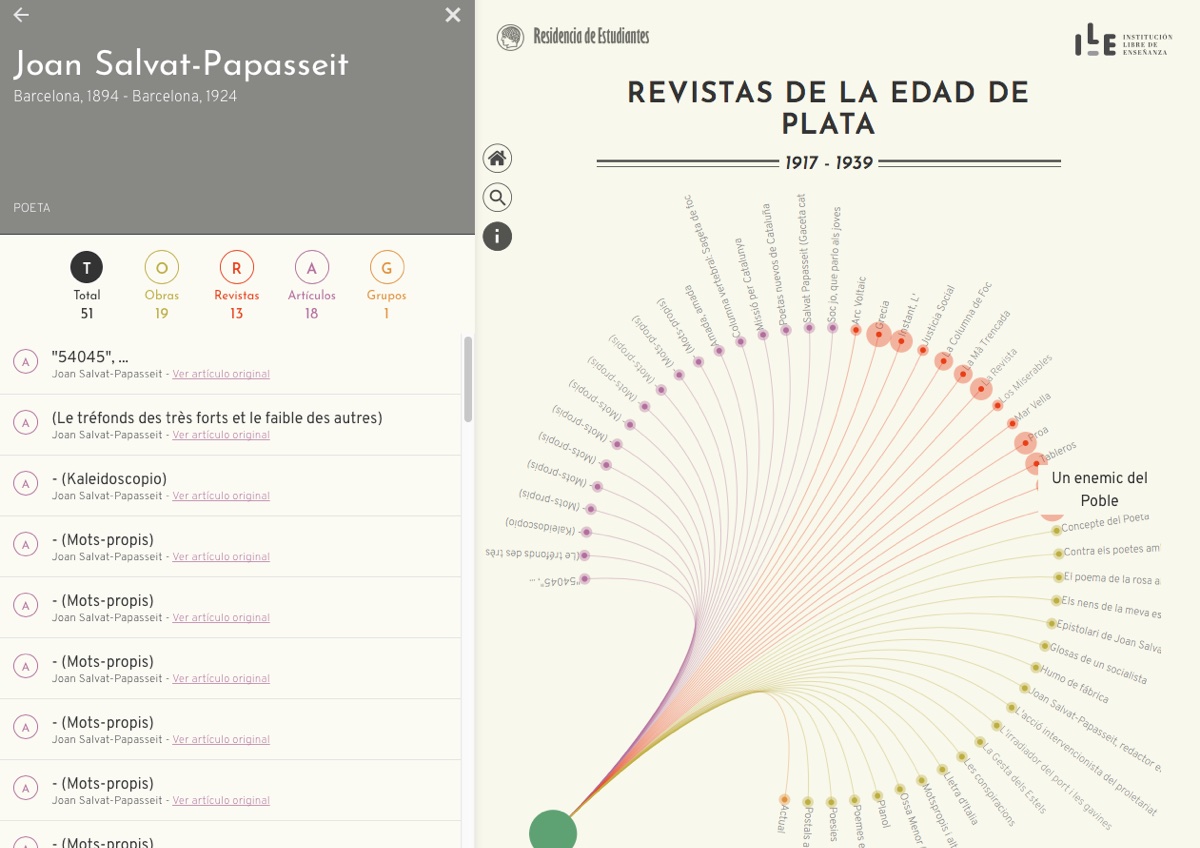The image size is (1200, 848).
Task: Filter by Revistas category
Action: pos(237,268)
